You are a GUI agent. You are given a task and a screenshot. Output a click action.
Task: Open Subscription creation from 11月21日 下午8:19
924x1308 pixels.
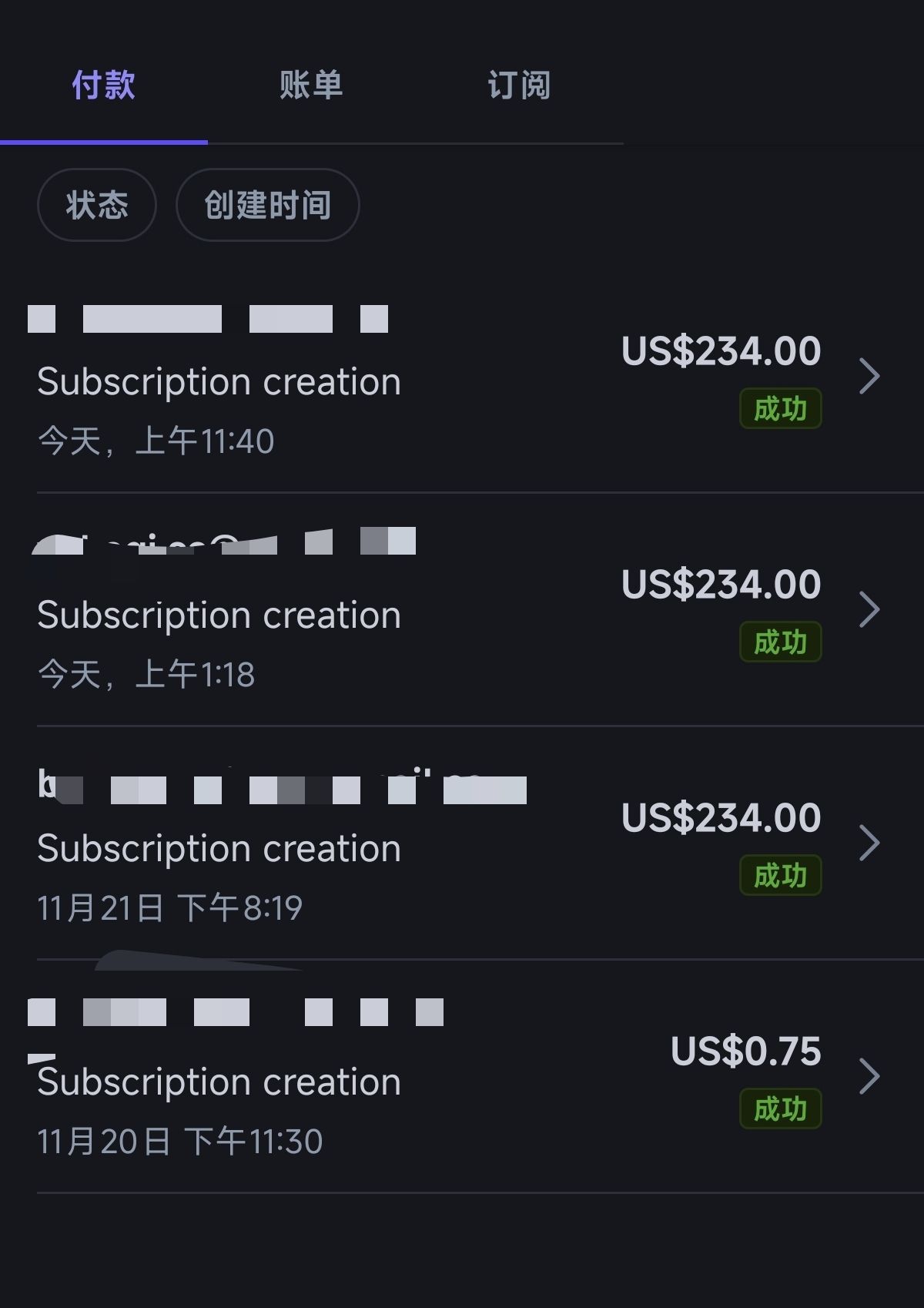[219, 849]
